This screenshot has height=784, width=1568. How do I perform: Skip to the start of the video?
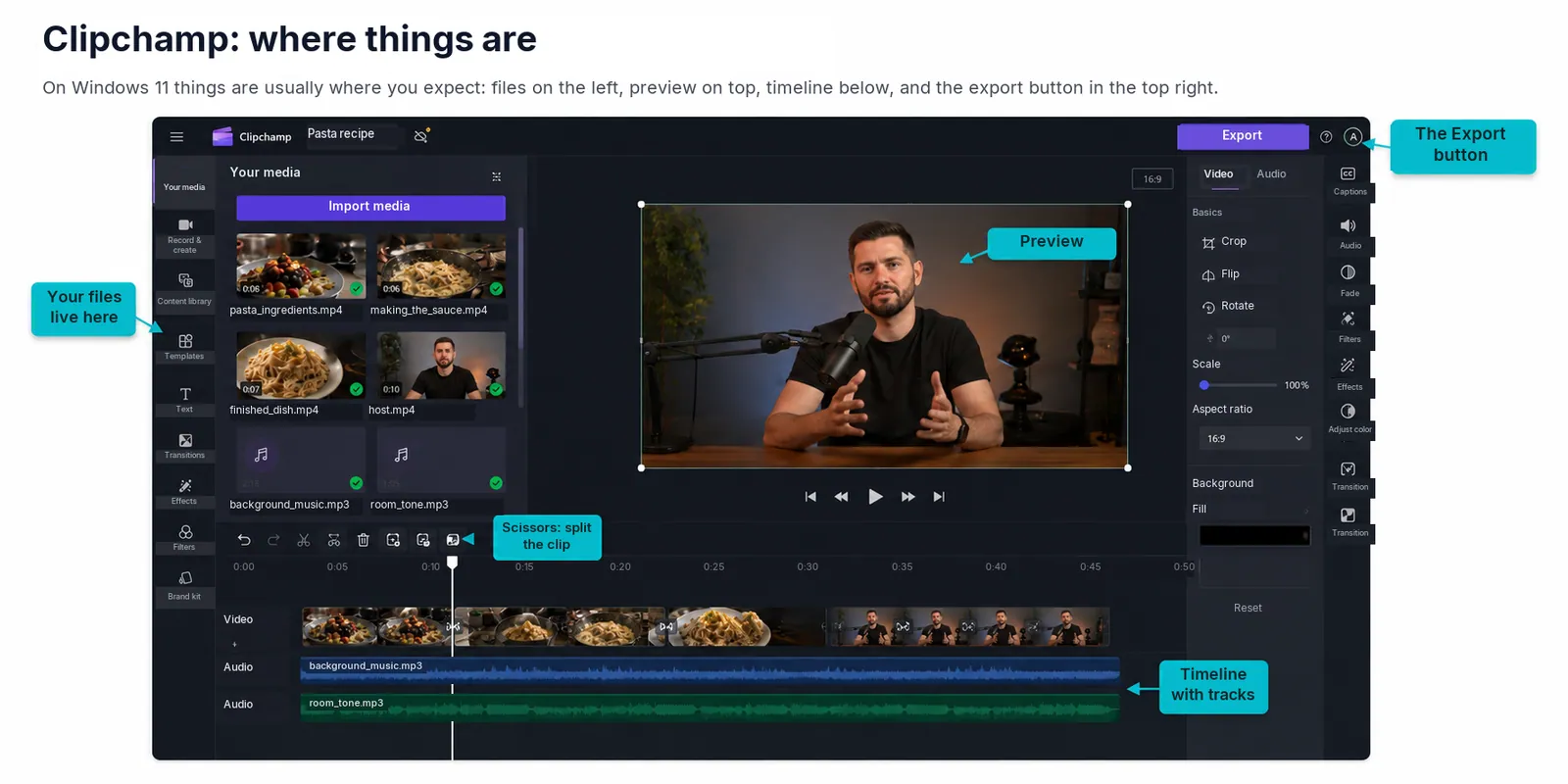(810, 497)
